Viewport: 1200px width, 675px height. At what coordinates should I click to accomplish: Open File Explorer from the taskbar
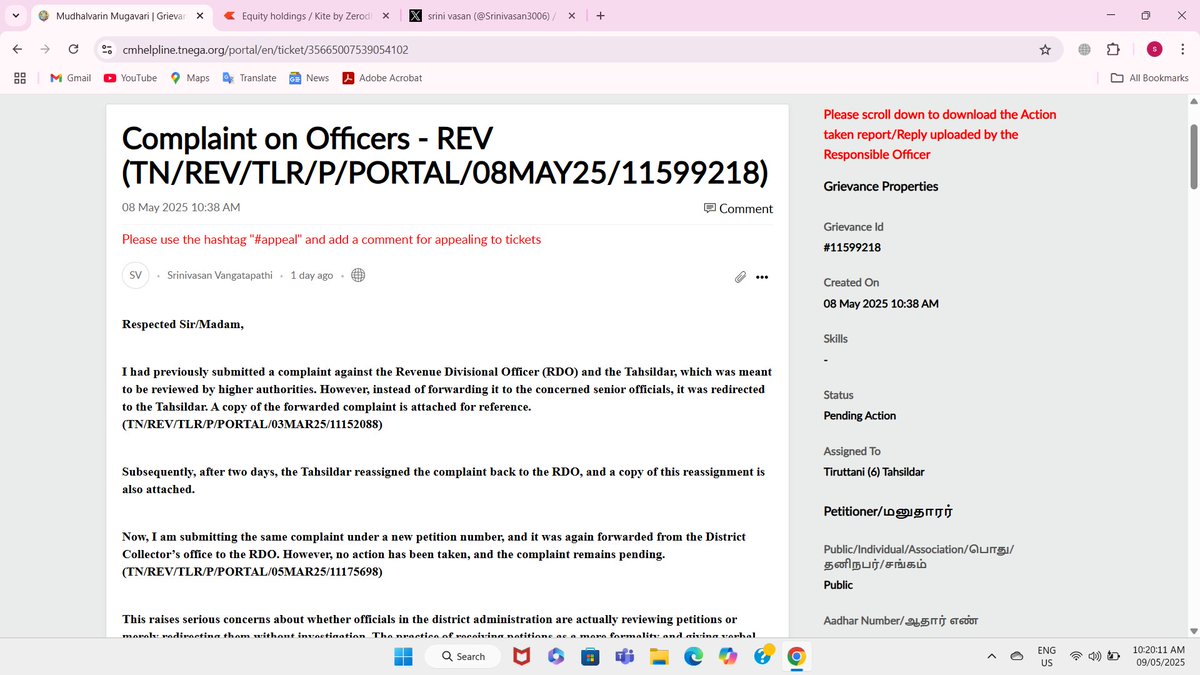[x=659, y=656]
